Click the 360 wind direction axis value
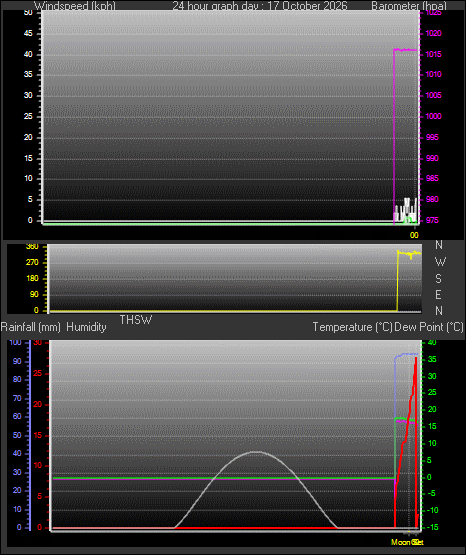Image resolution: width=466 pixels, height=555 pixels. tap(32, 247)
